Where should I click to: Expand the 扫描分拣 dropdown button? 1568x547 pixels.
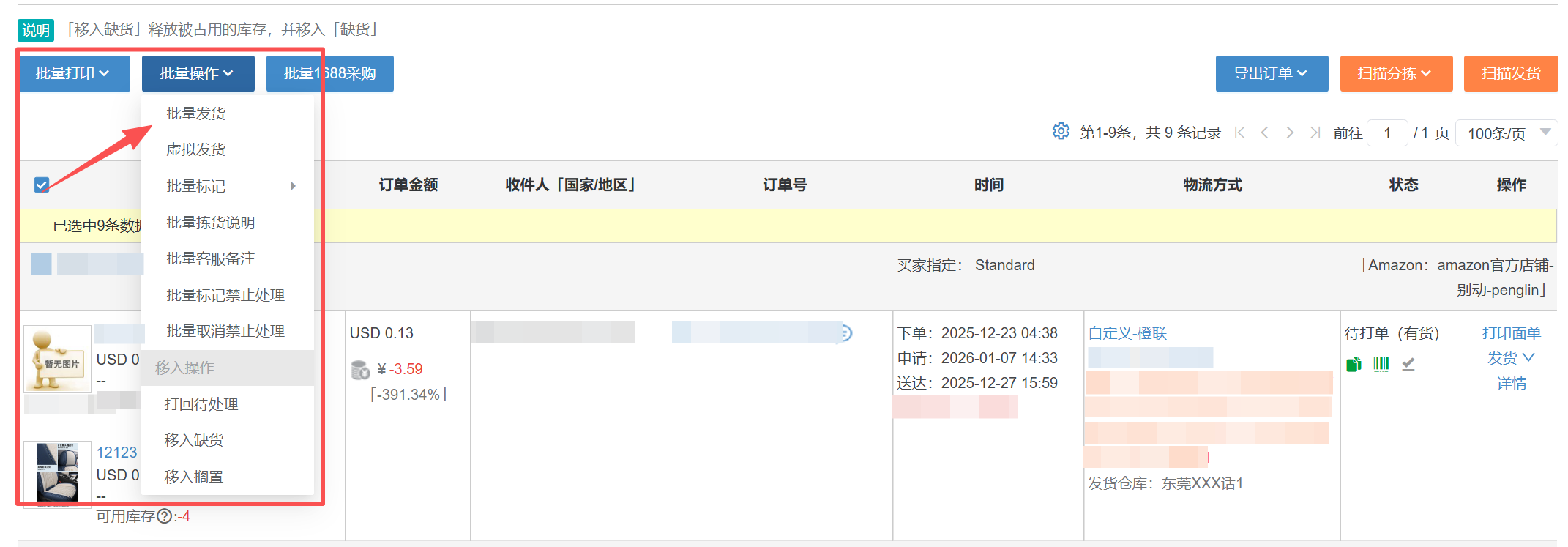[1395, 73]
